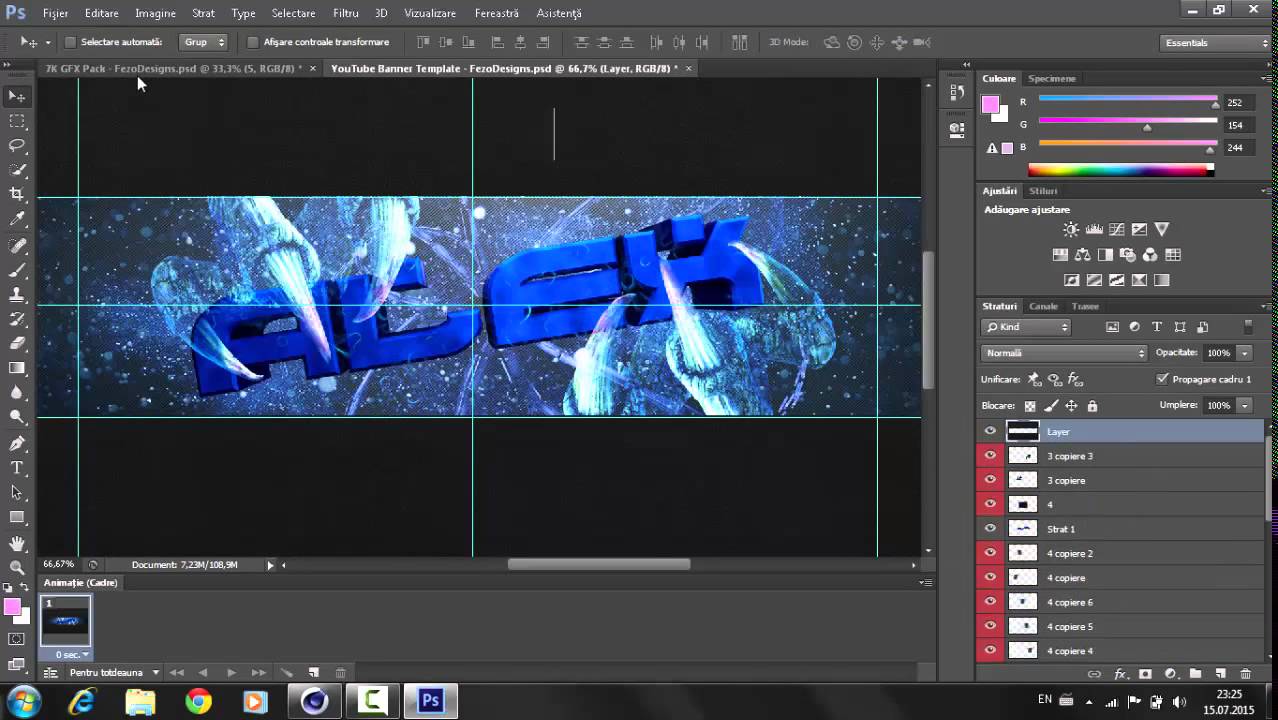Open Google Chrome from taskbar

point(198,702)
